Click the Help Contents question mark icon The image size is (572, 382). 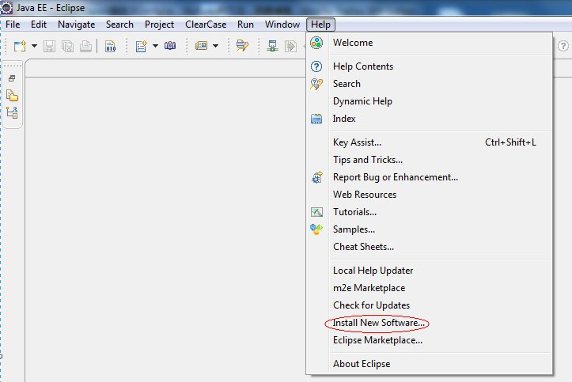(316, 66)
